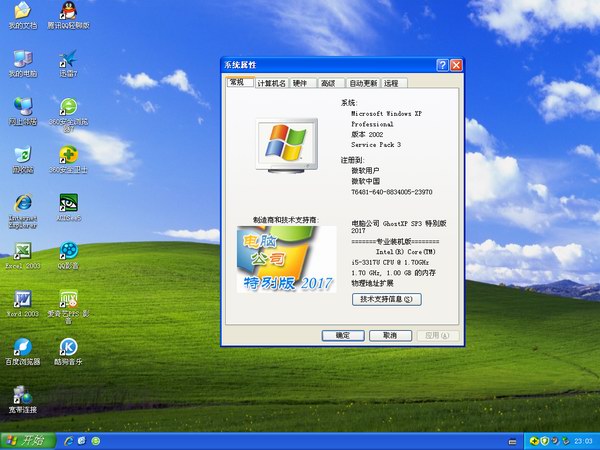This screenshot has width=600, height=450.
Task: Click the registered user '微软用户' text
Action: 365,171
